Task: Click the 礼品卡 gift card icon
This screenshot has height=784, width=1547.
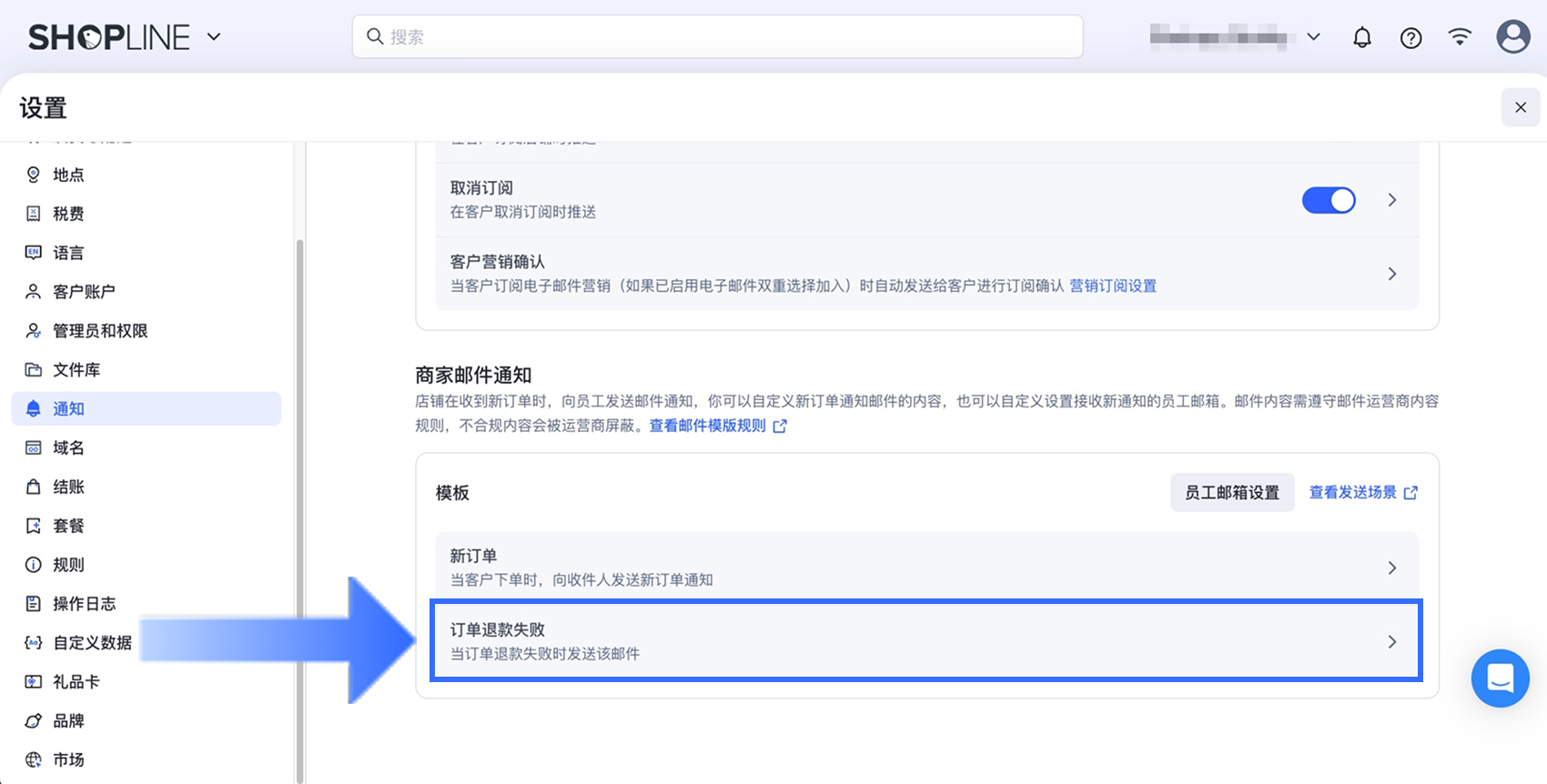Action: tap(34, 681)
